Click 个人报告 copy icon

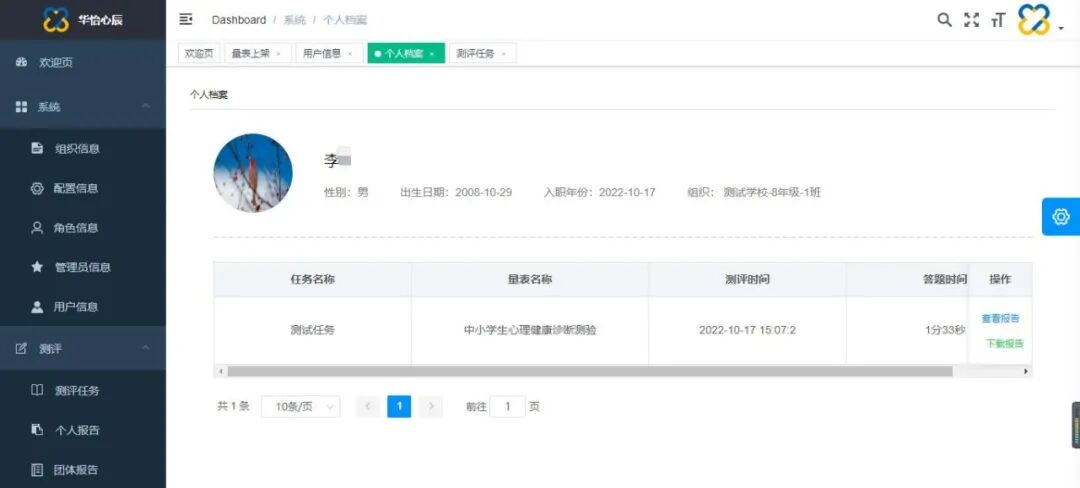pos(37,430)
